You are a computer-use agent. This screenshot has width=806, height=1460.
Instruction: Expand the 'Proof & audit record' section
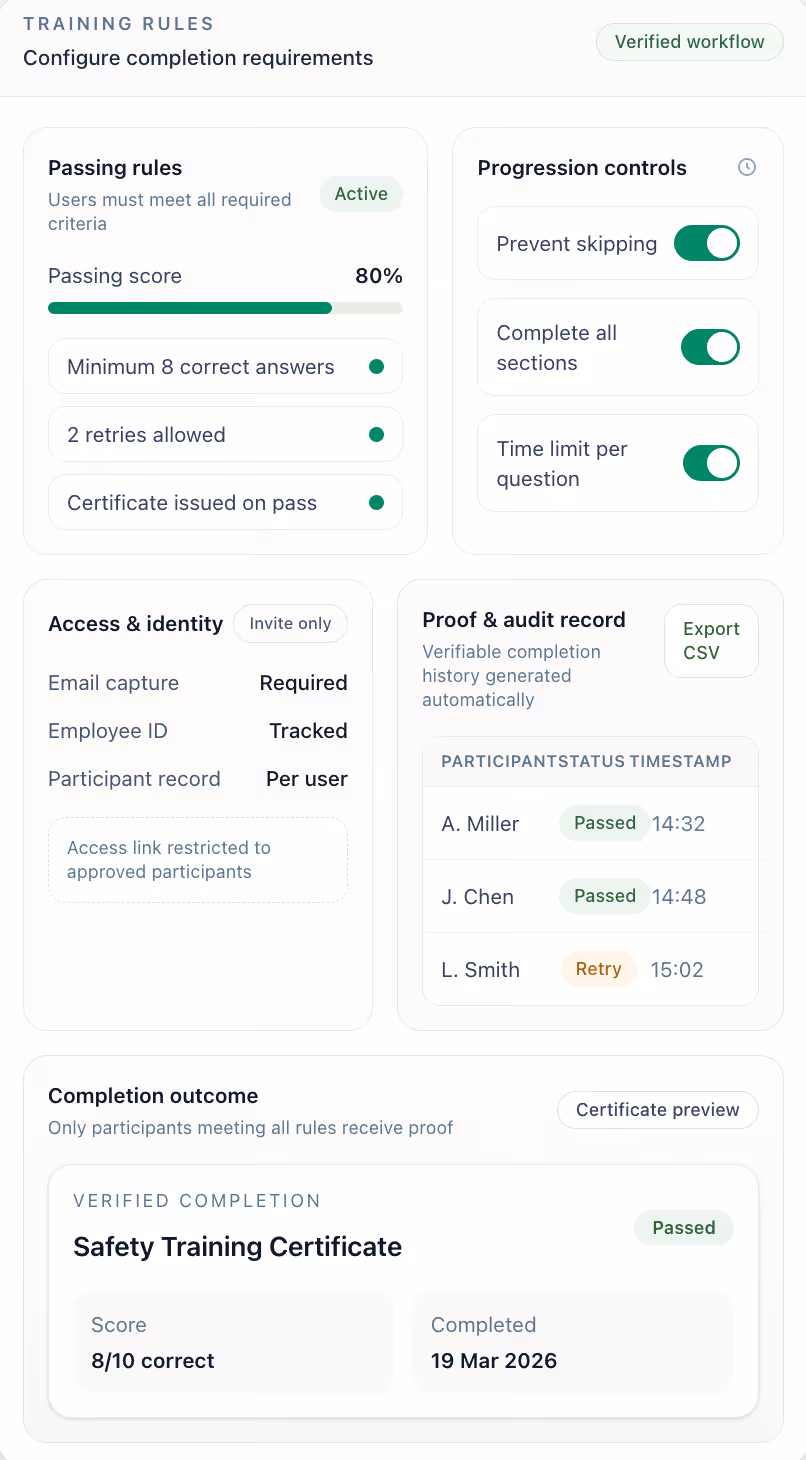coord(524,619)
